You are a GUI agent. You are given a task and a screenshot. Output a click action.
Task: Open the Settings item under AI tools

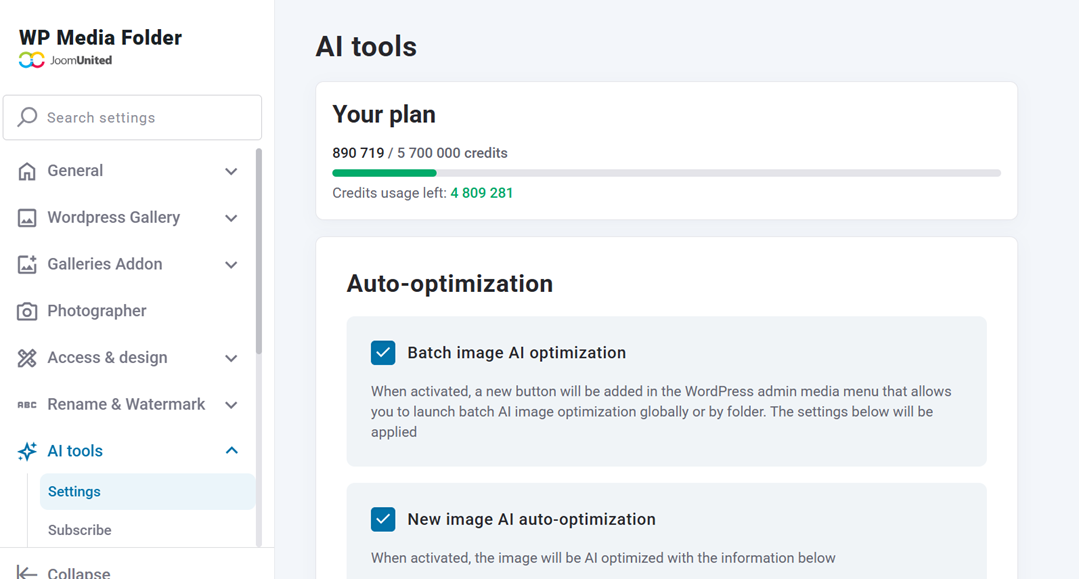click(x=72, y=491)
